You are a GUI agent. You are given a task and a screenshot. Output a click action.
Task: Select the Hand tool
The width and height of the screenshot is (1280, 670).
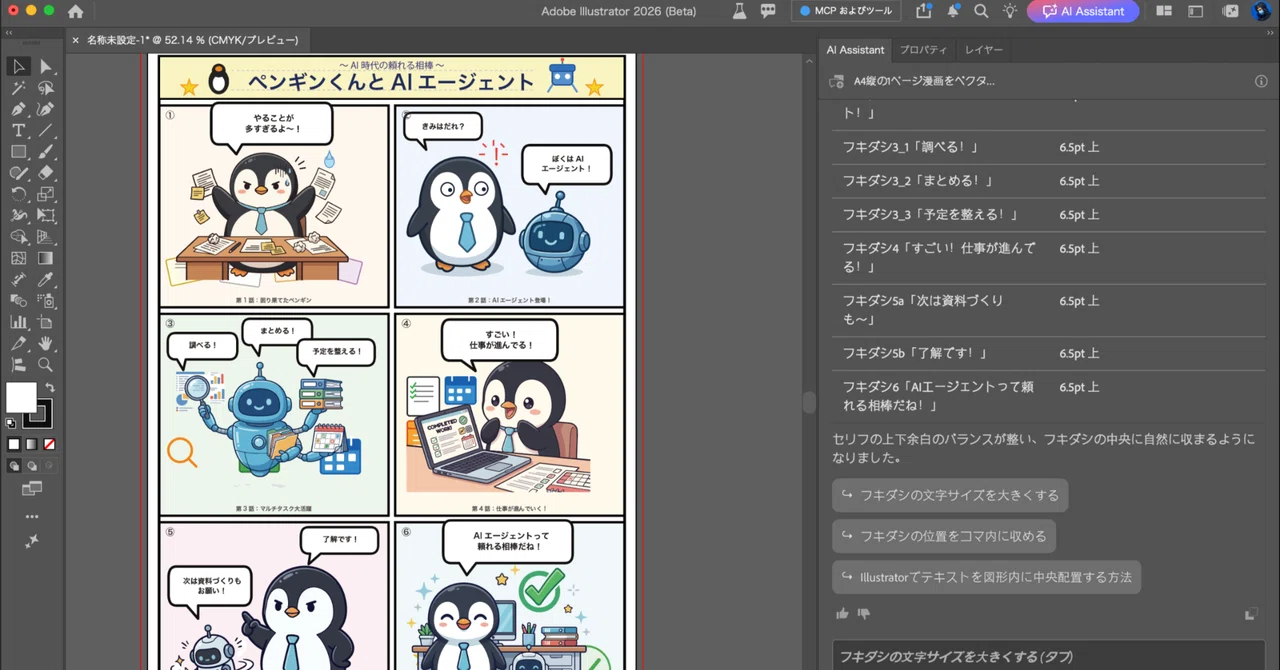(46, 343)
